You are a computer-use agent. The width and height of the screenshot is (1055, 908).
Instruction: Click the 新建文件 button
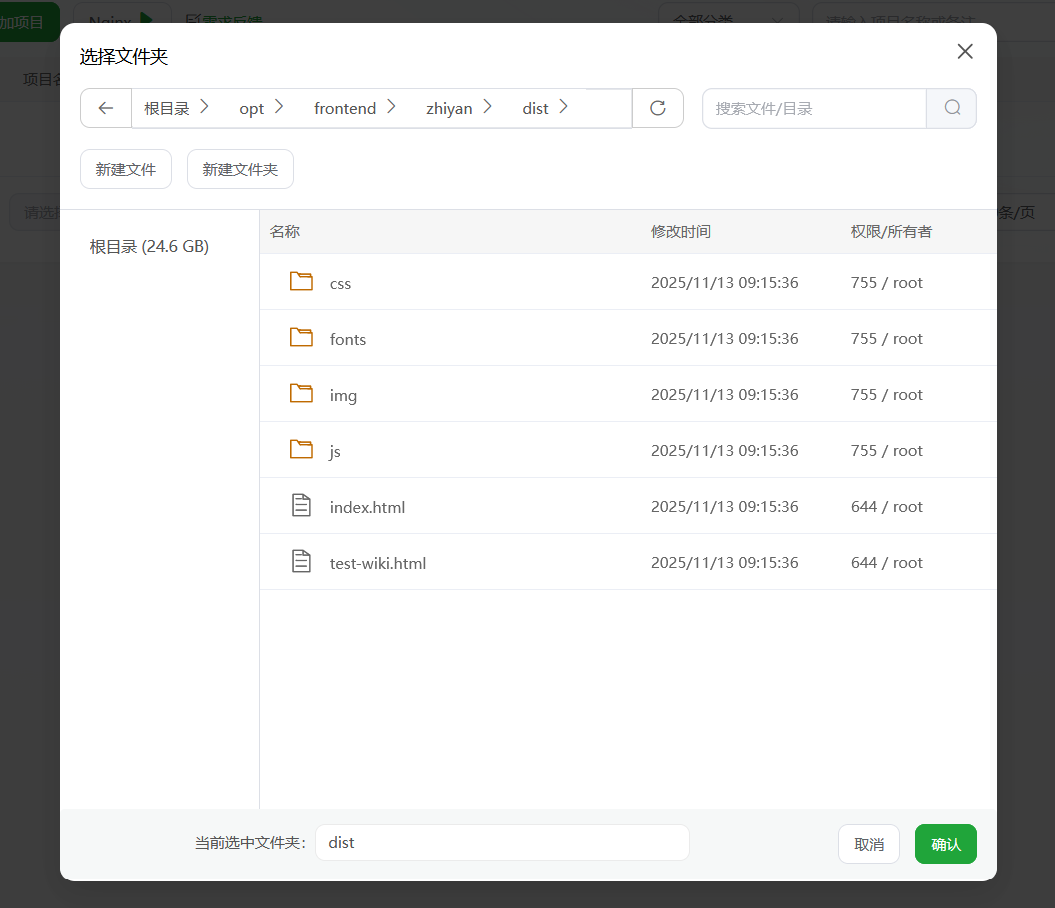(126, 169)
